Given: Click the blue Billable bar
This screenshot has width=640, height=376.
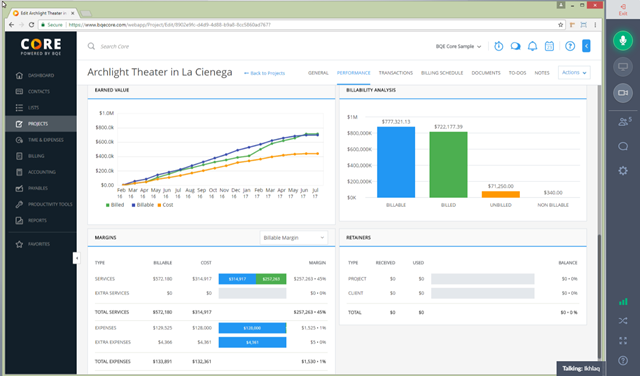Looking at the screenshot, I should point(396,162).
